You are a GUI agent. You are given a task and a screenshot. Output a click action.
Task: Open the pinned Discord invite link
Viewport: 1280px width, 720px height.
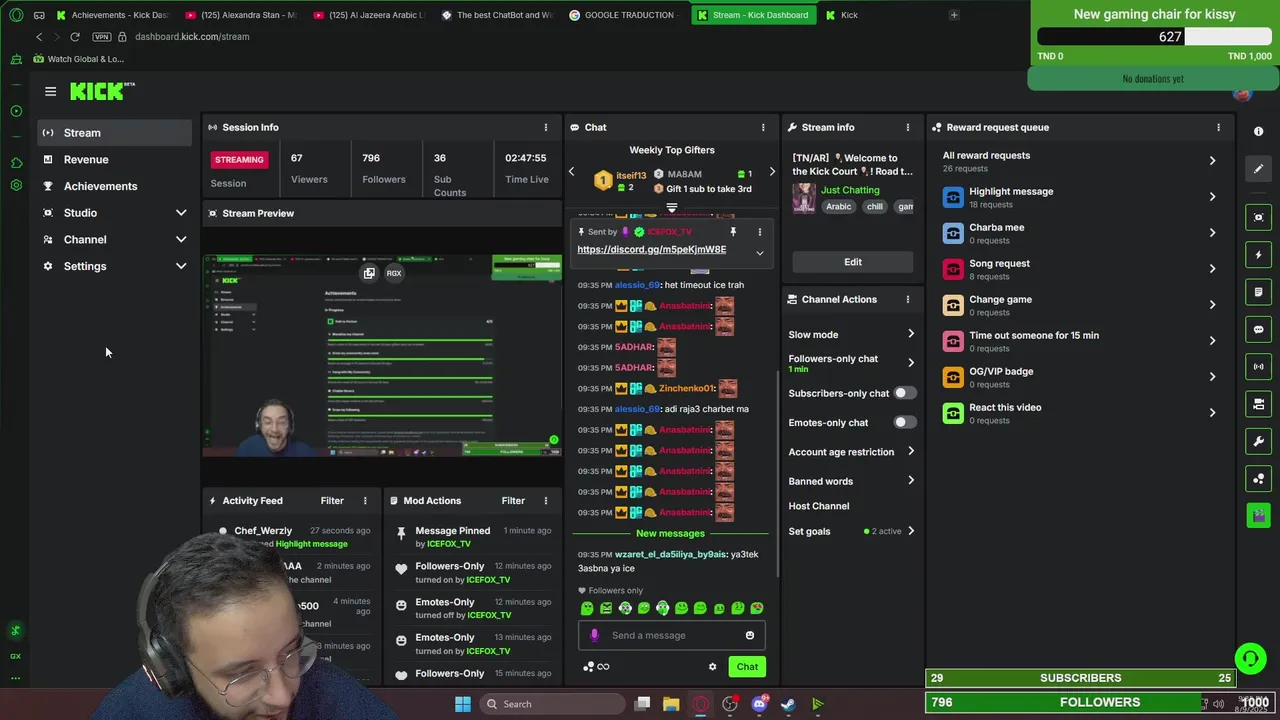(652, 249)
